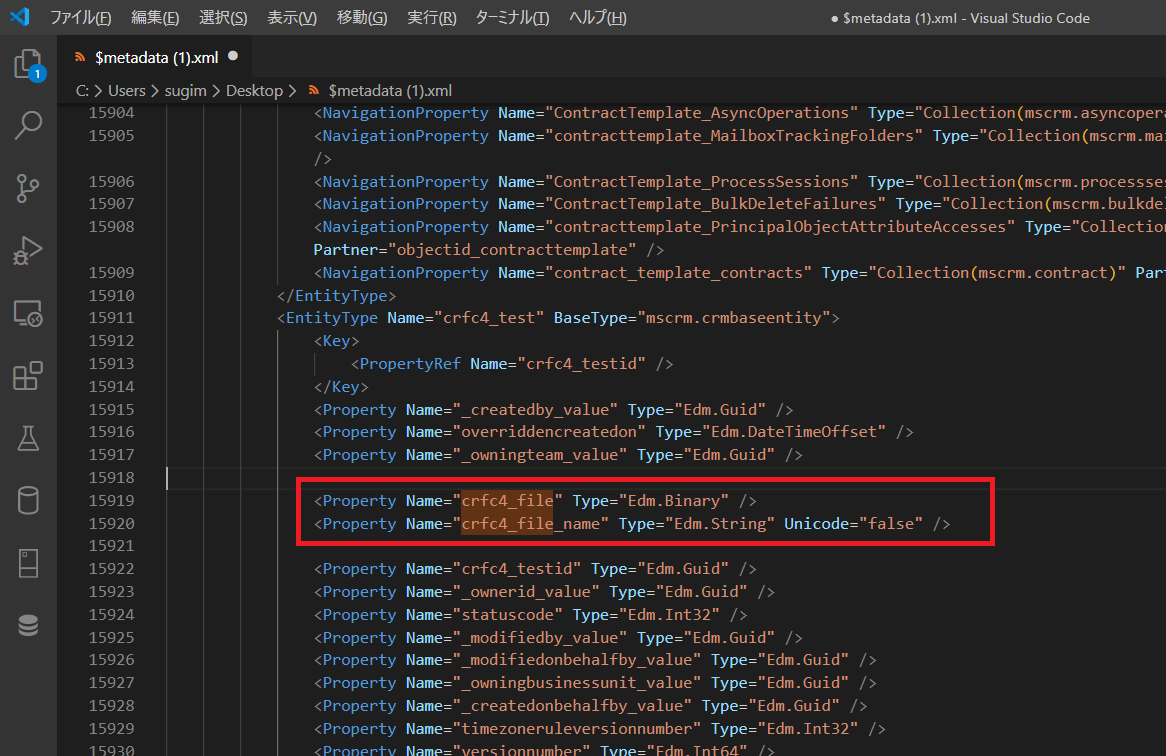Open the Extensions view

(27, 376)
